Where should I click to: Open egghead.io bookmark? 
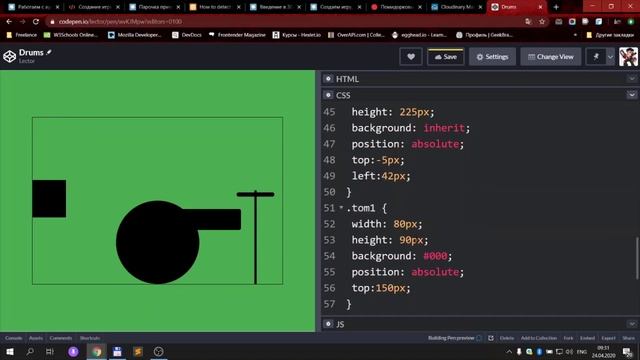point(419,35)
